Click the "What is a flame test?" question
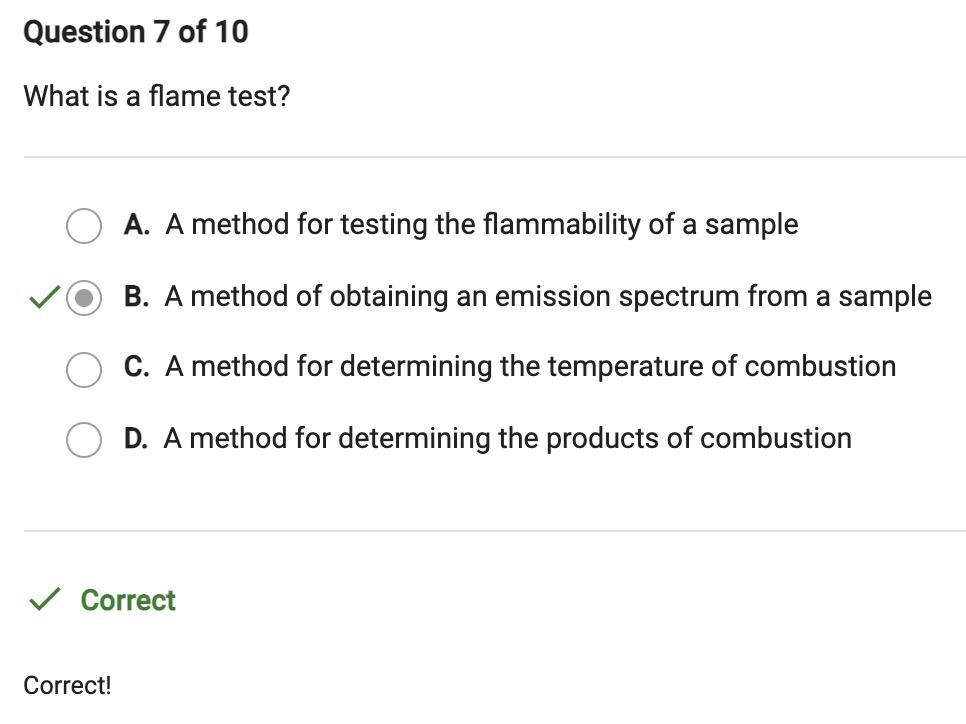The height and width of the screenshot is (724, 966). [x=156, y=97]
